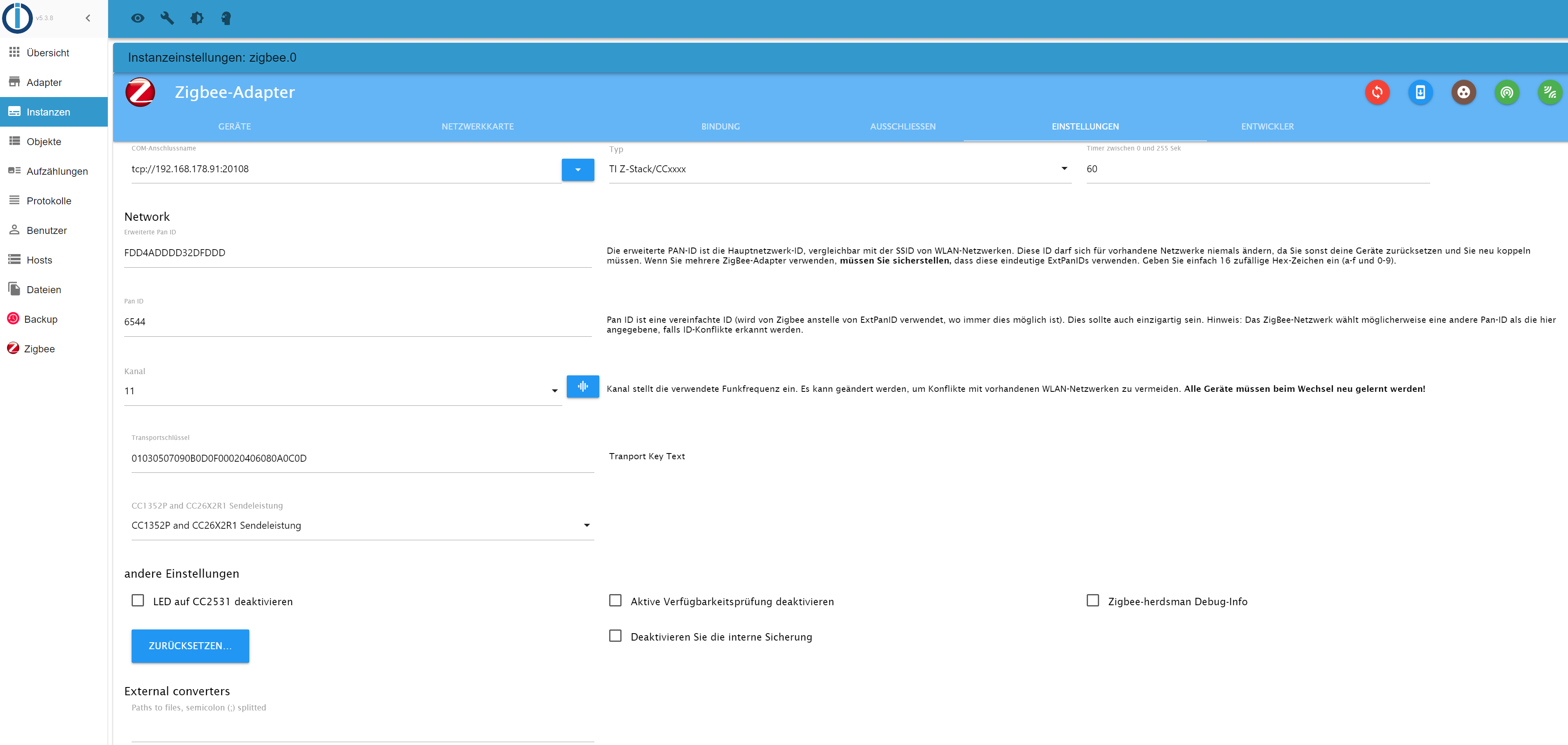
Task: Click the head-shaped expert mode icon
Action: (226, 18)
